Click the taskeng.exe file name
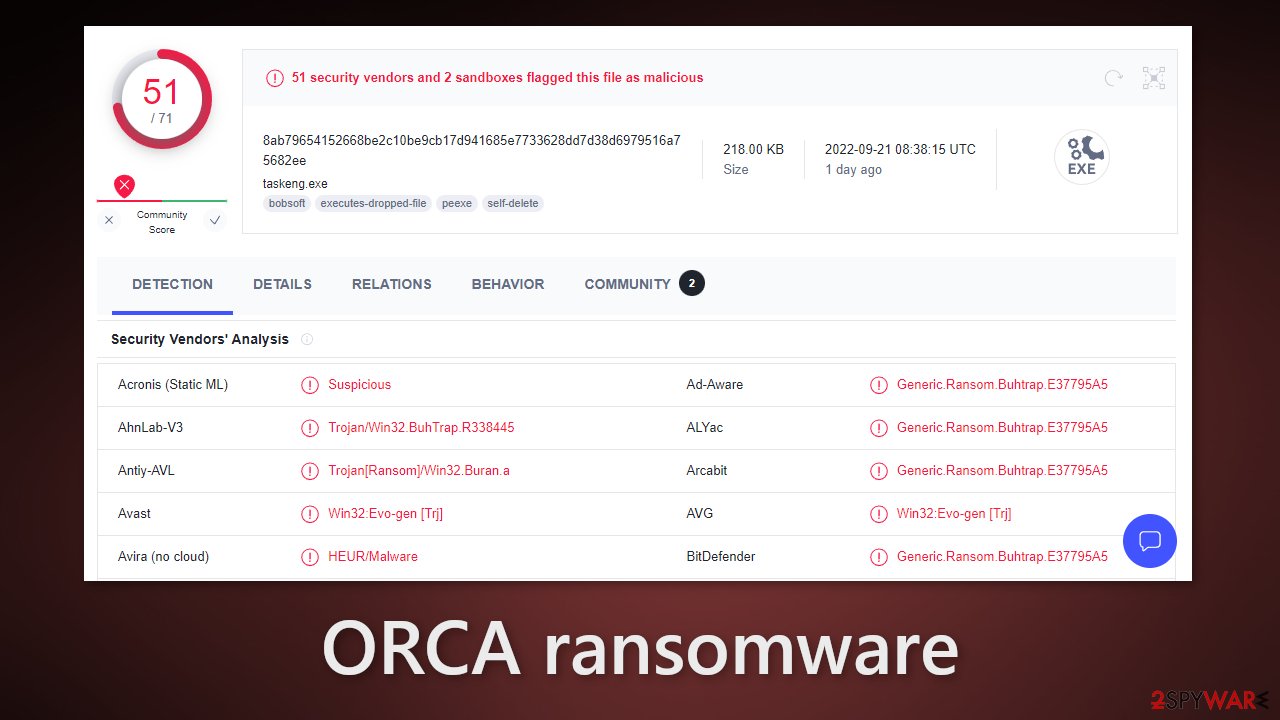Screen dimensions: 1280x720 295,183
